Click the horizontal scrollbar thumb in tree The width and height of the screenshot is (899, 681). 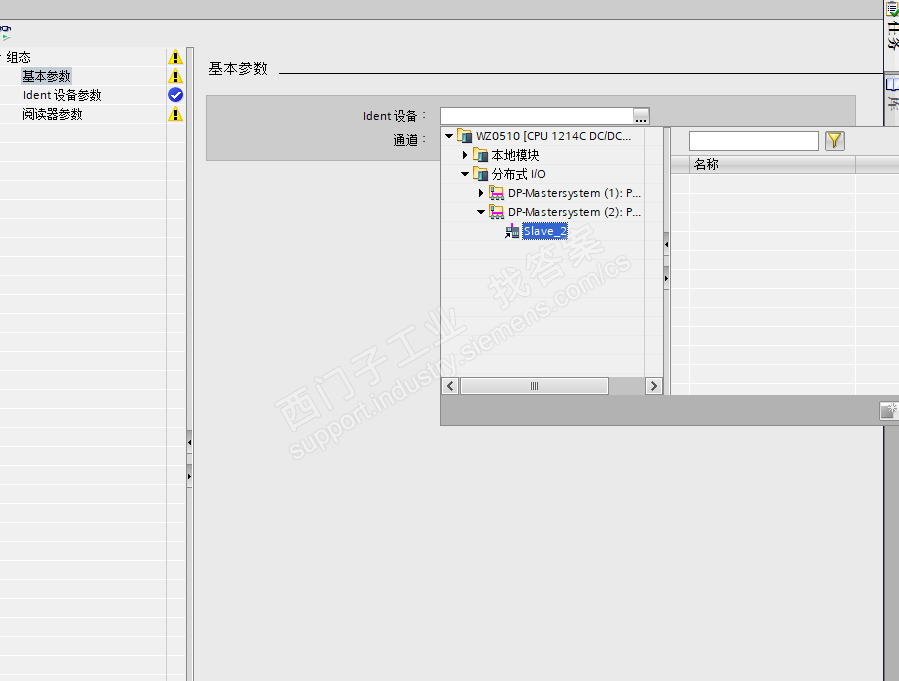(x=534, y=386)
